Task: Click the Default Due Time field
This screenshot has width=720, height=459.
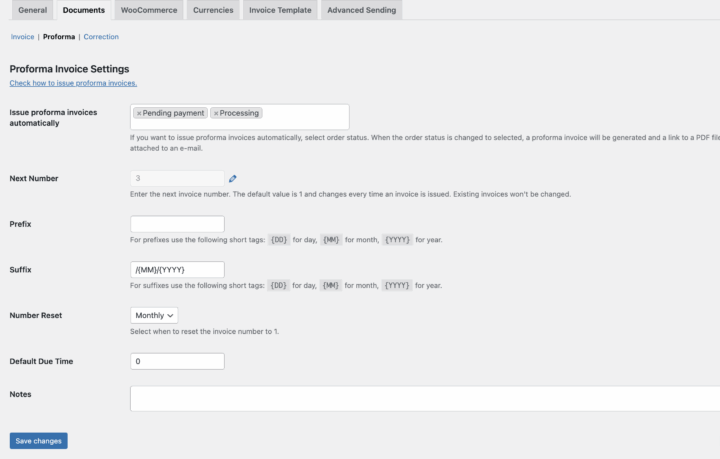Action: tap(177, 361)
